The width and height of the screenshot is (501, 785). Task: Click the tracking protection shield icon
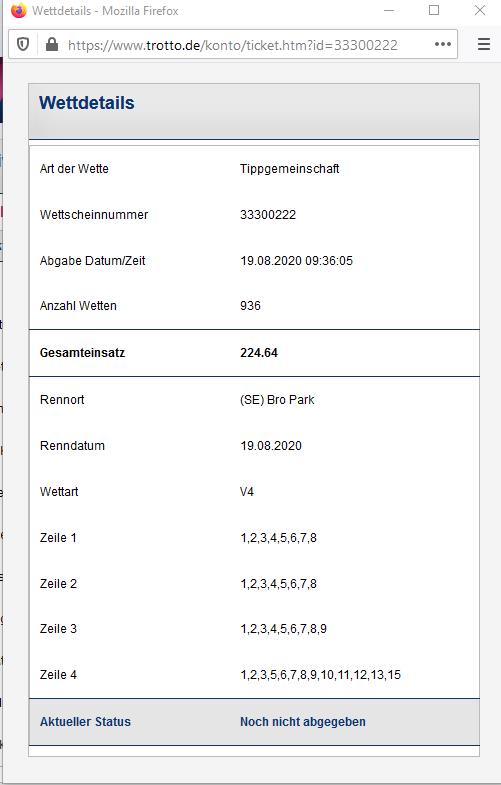[23, 45]
